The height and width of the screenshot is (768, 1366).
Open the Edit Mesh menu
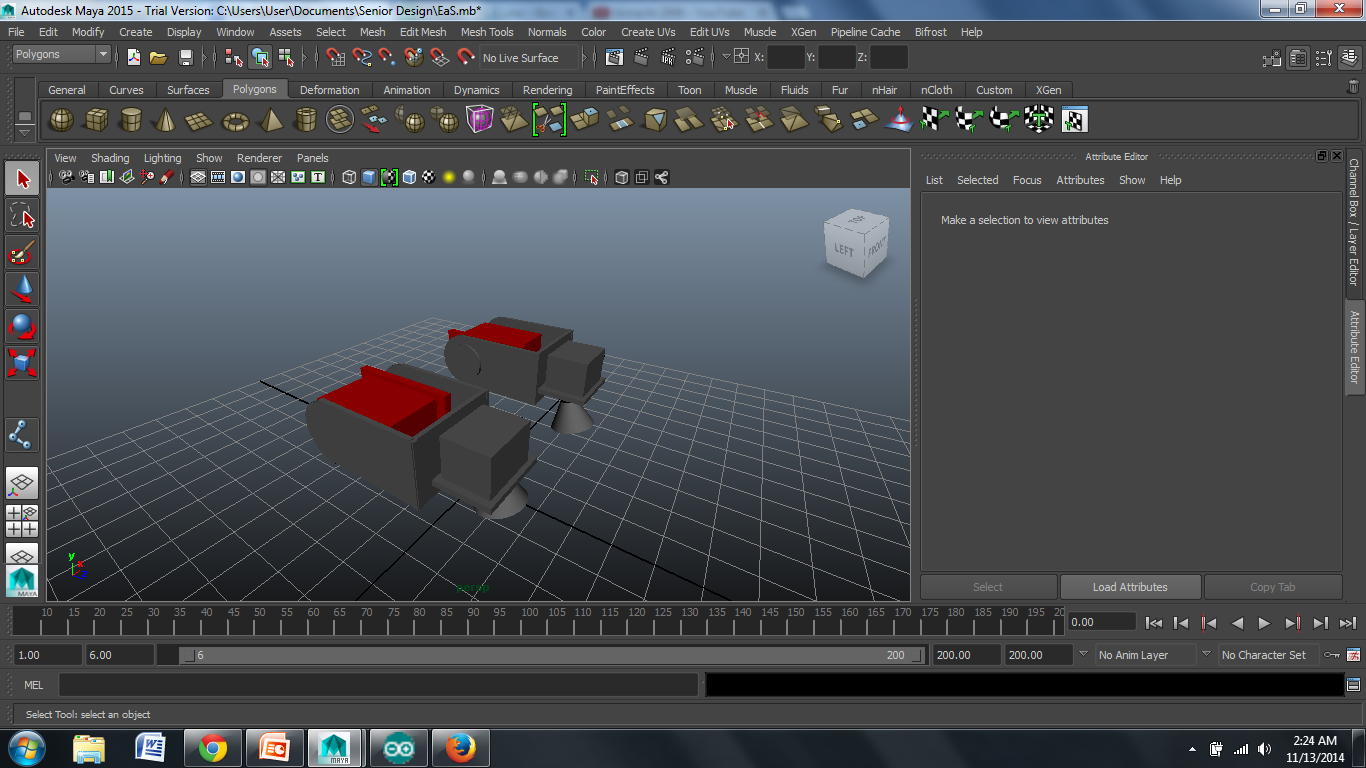click(x=422, y=32)
